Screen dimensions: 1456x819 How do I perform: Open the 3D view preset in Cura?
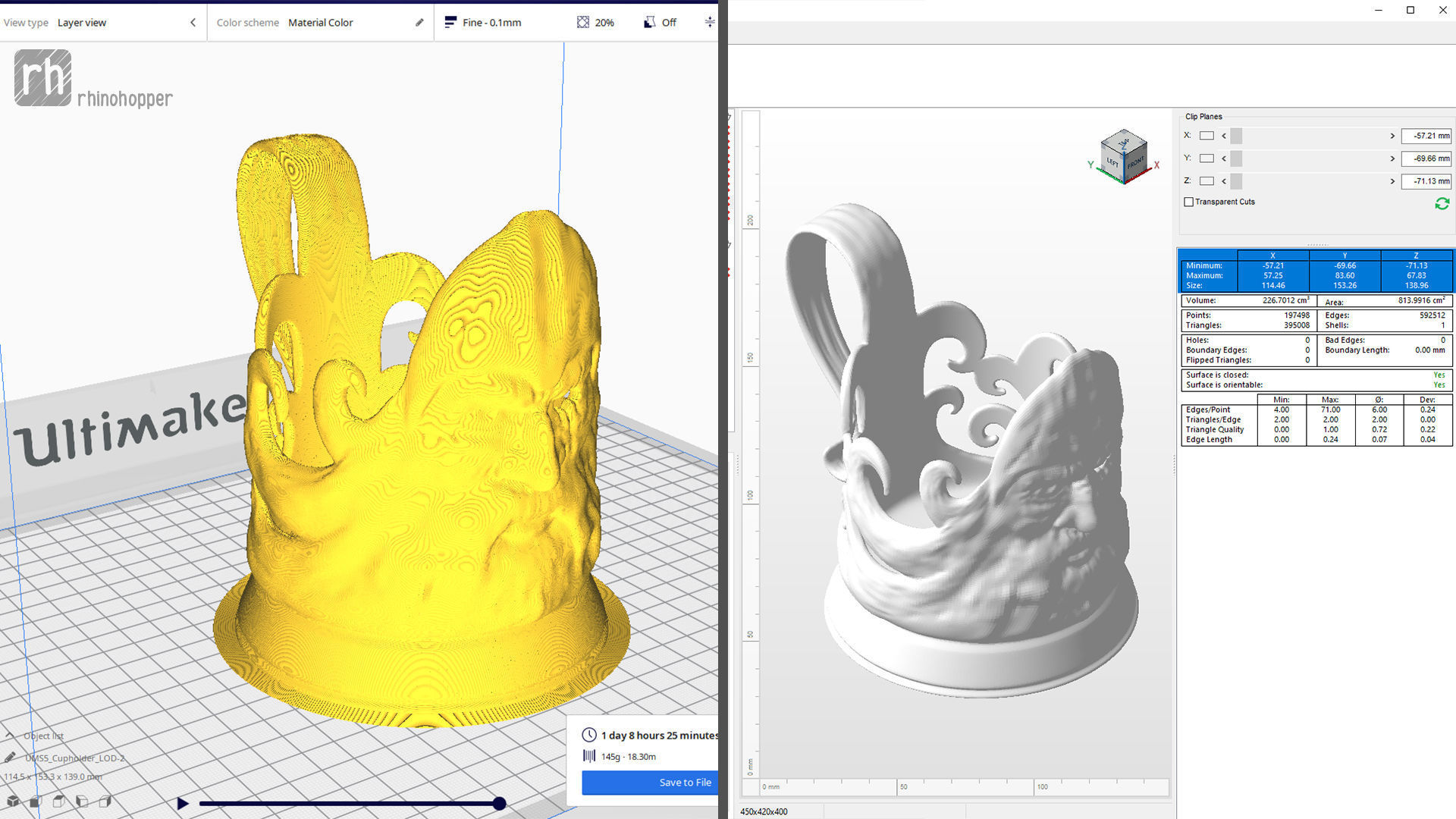(x=13, y=802)
